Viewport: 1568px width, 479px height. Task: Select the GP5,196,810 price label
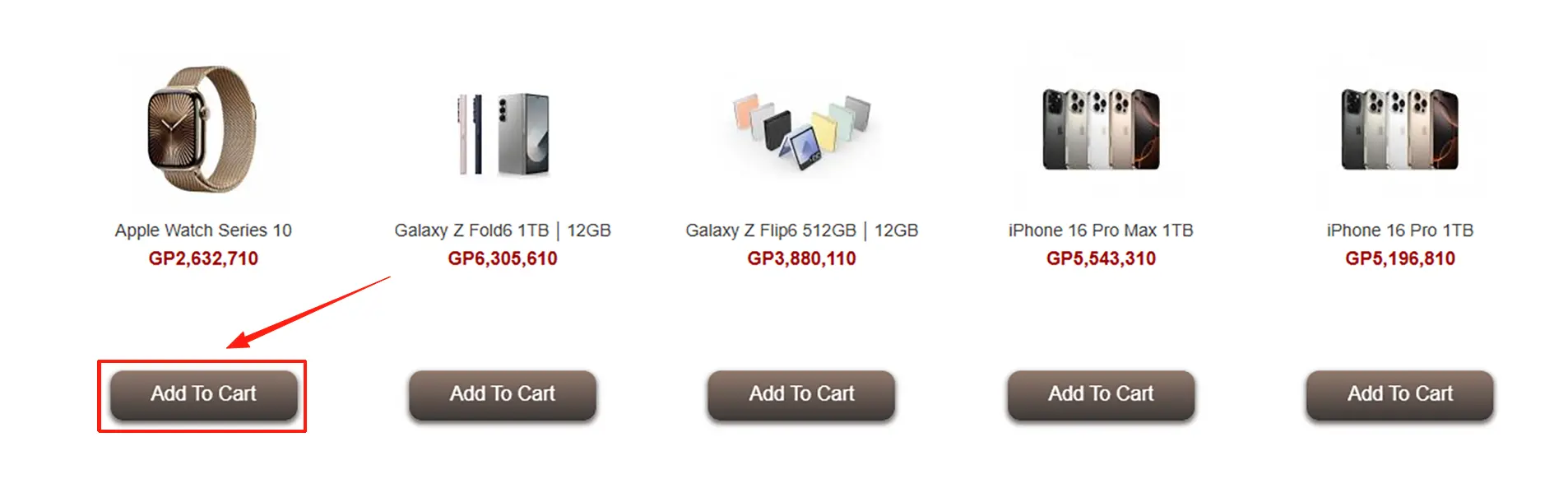1399,258
